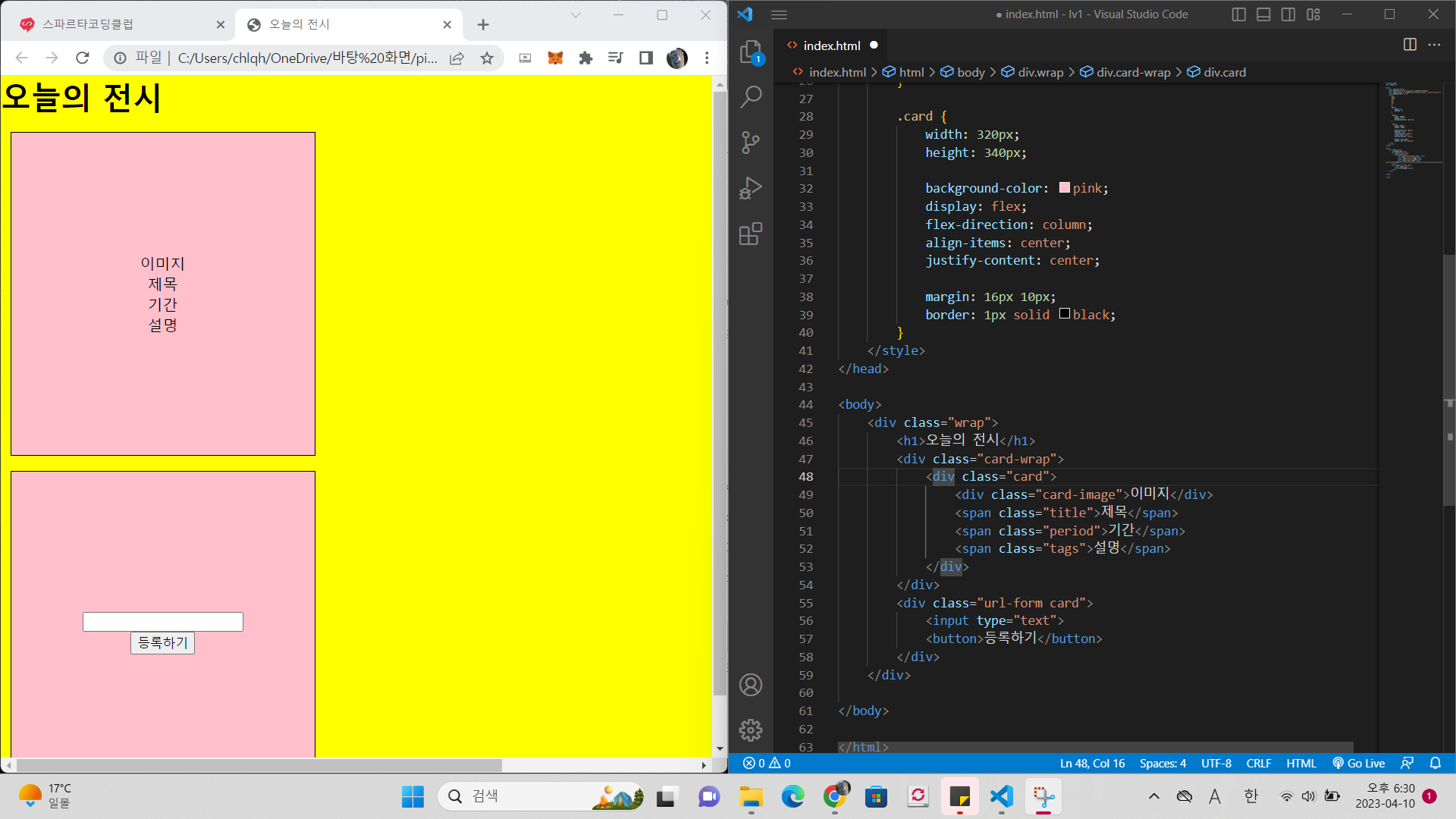Click the taskbar 검색 search box
Image resolution: width=1456 pixels, height=819 pixels.
(541, 796)
